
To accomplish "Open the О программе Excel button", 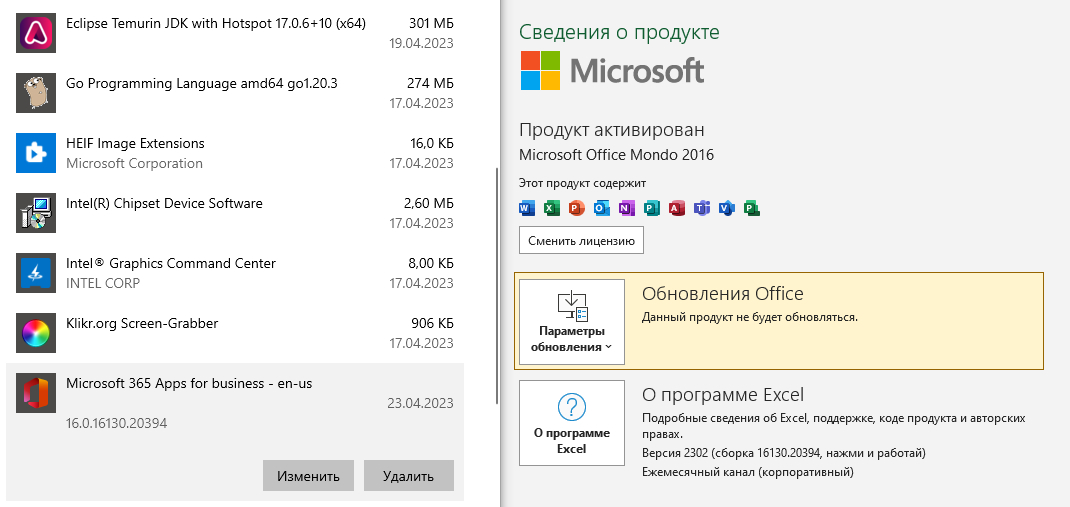I will tap(572, 422).
